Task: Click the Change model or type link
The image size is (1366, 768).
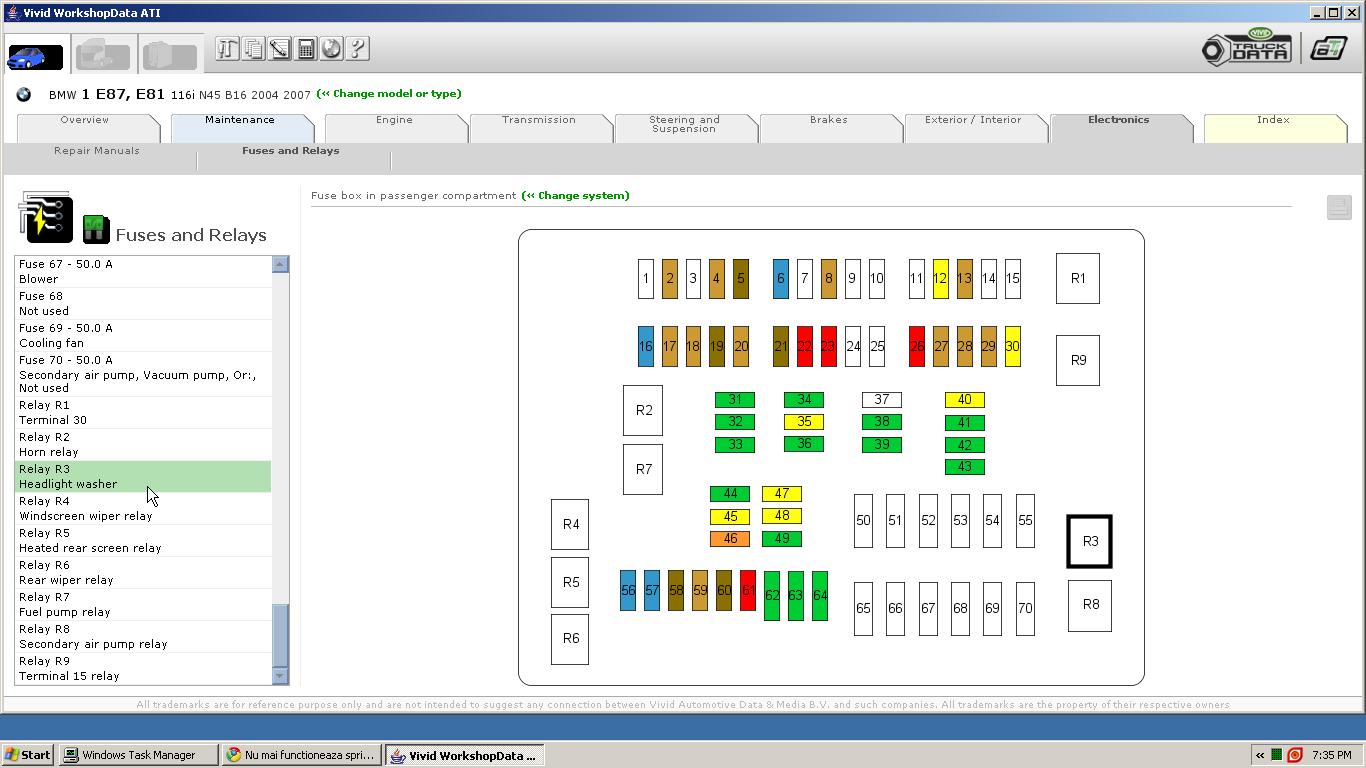Action: pos(389,94)
